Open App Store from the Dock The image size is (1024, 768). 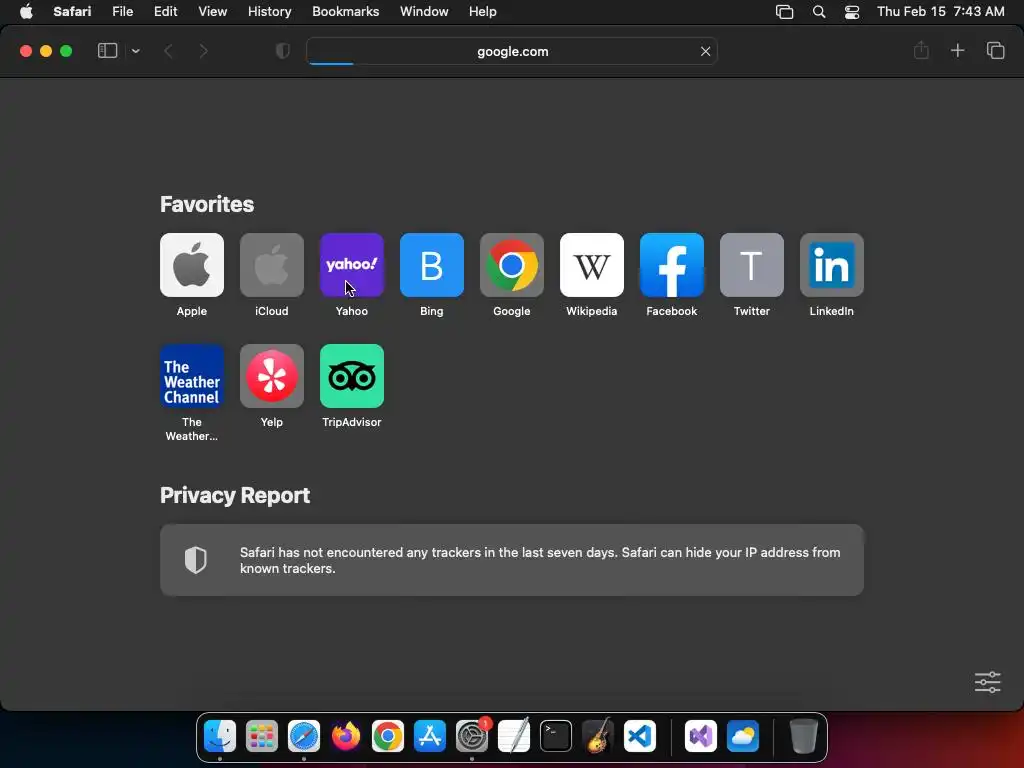[430, 736]
